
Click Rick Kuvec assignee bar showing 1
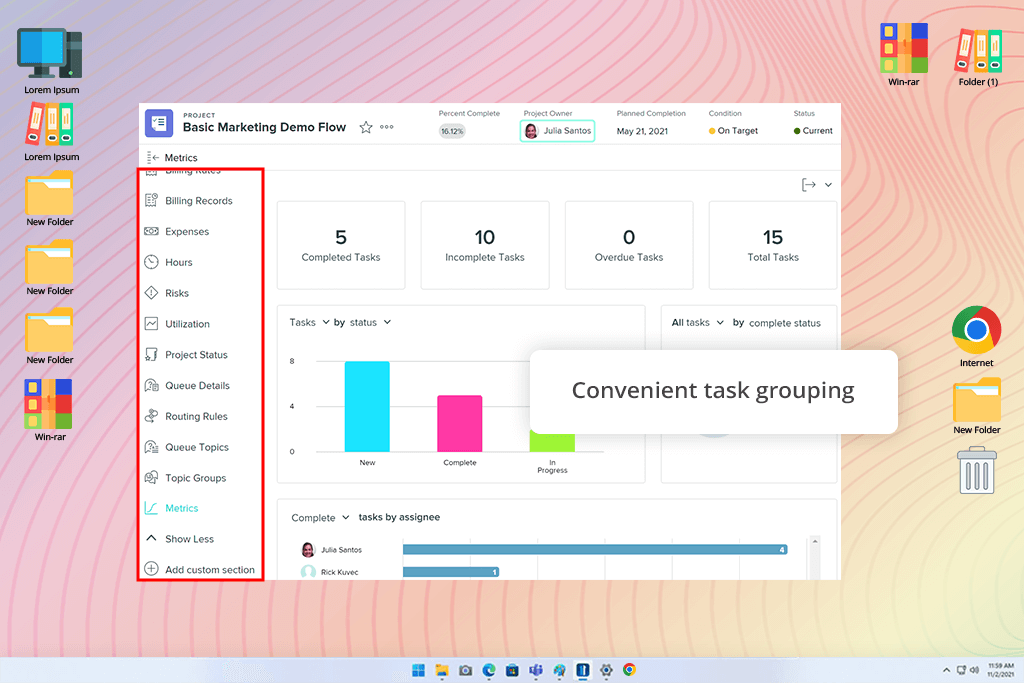[451, 572]
